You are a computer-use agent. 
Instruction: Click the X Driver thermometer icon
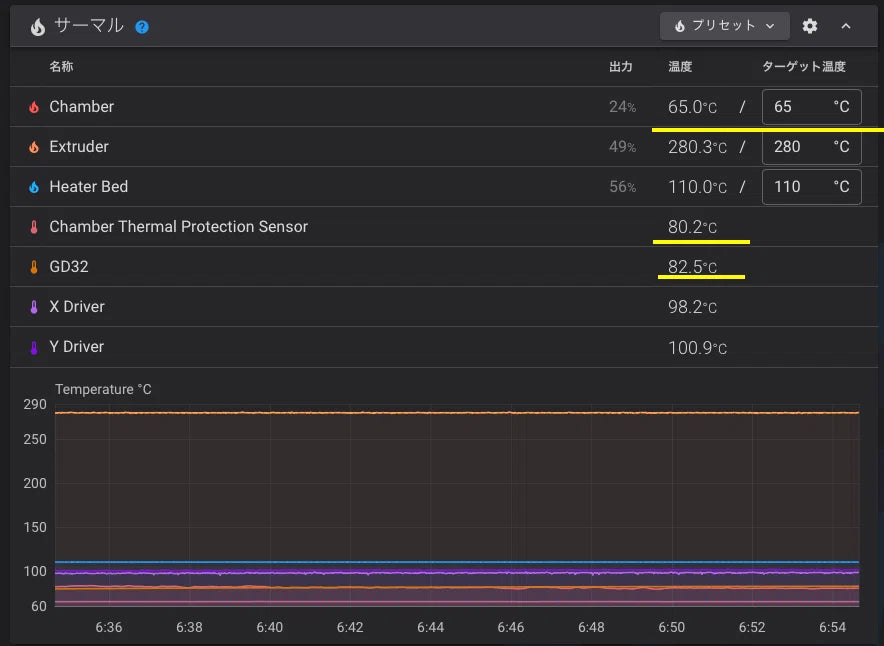(34, 307)
